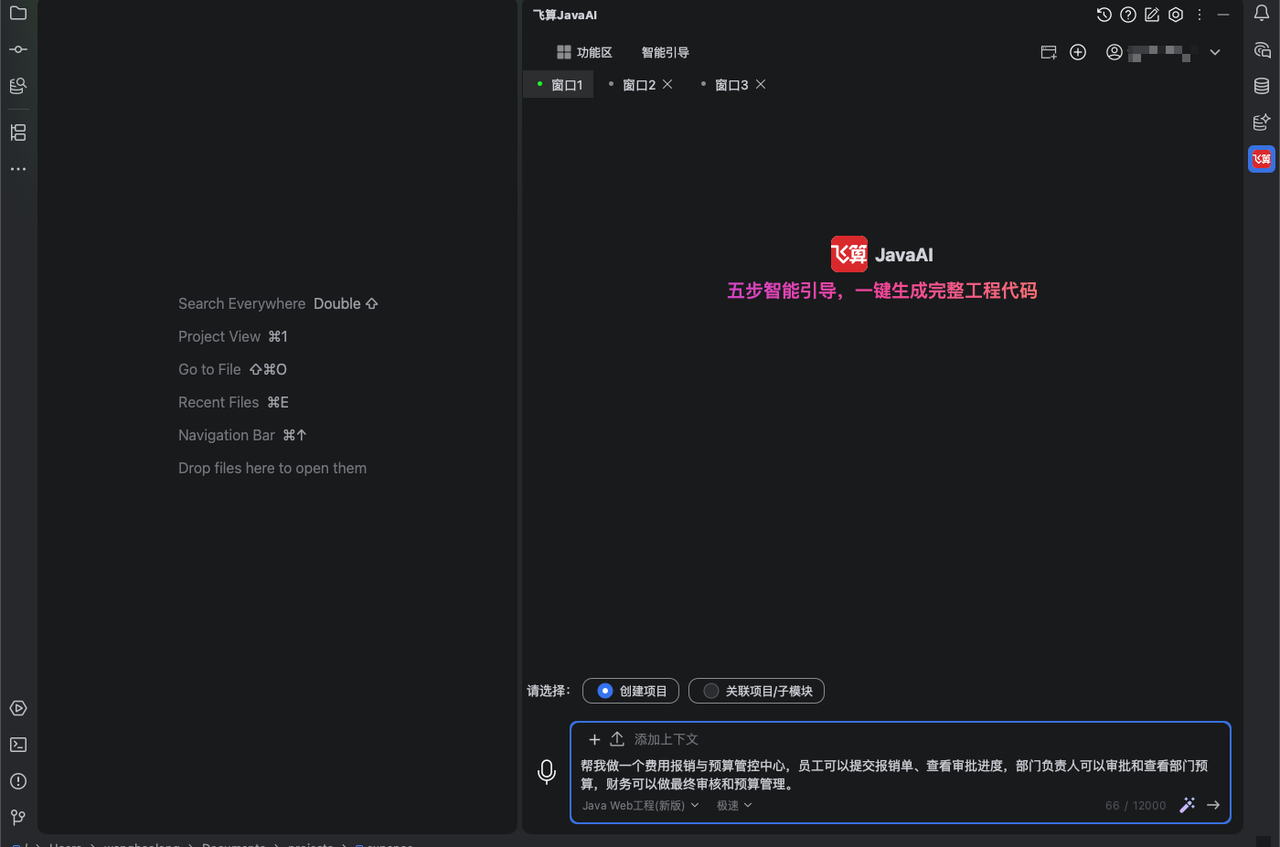Open the Project folder tool window
Image resolution: width=1280 pixels, height=847 pixels.
point(18,14)
